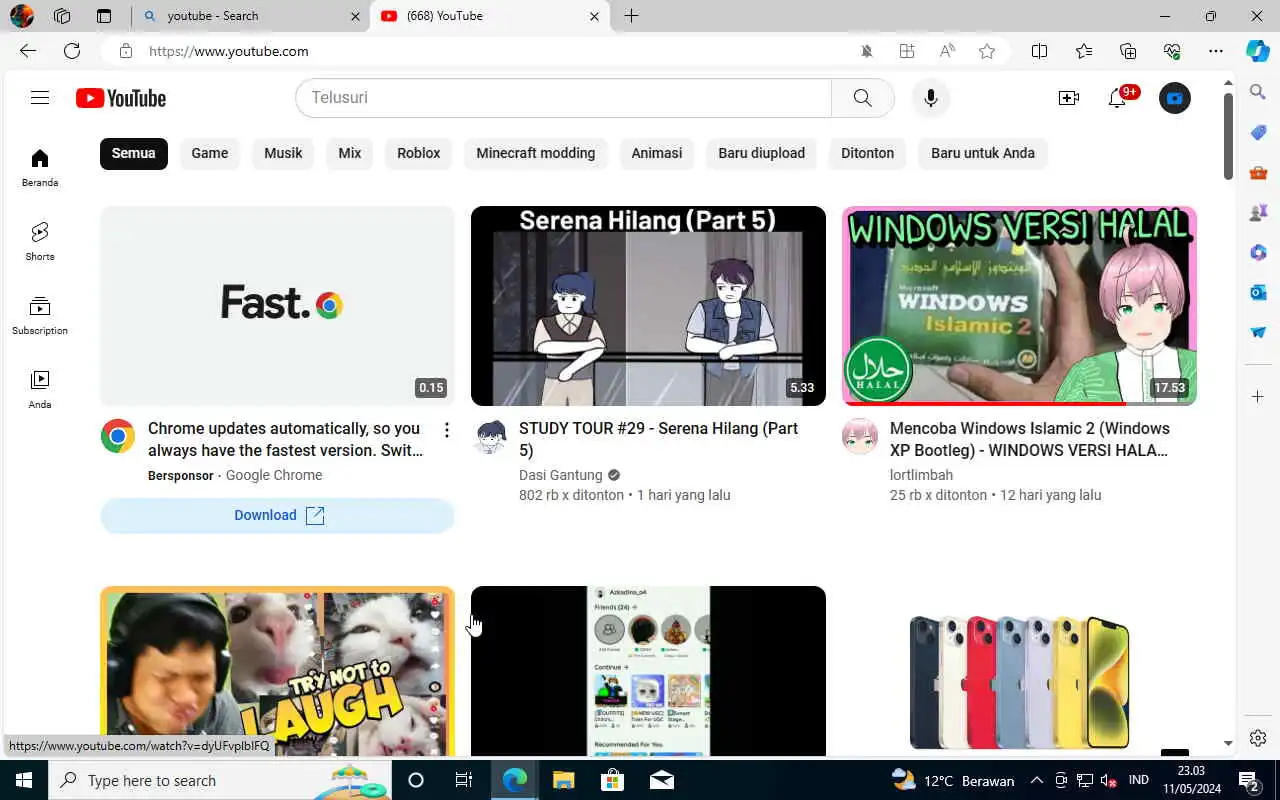Select Baru untuk Anda chip
The width and height of the screenshot is (1280, 800).
pyautogui.click(x=983, y=153)
